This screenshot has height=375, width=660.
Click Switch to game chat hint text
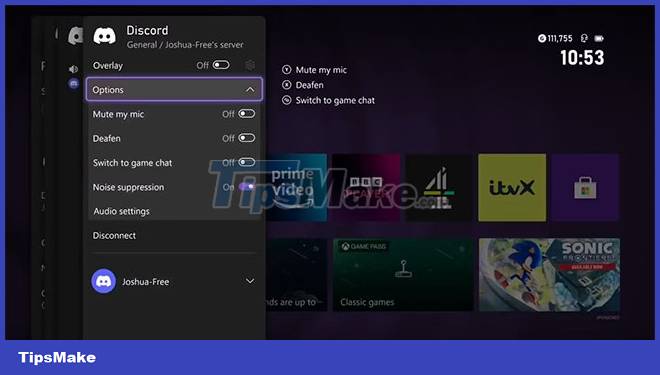335,101
